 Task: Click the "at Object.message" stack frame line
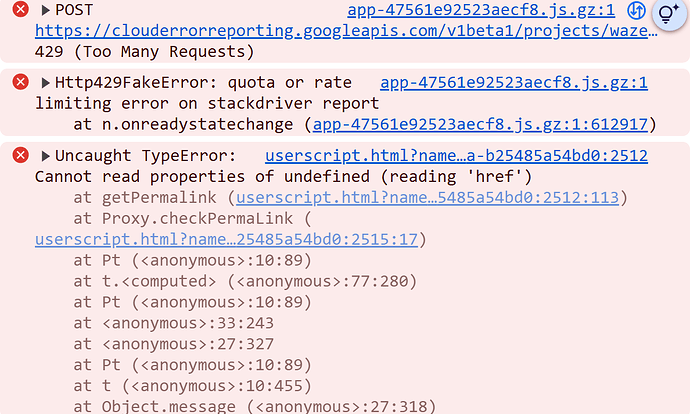pos(254,406)
